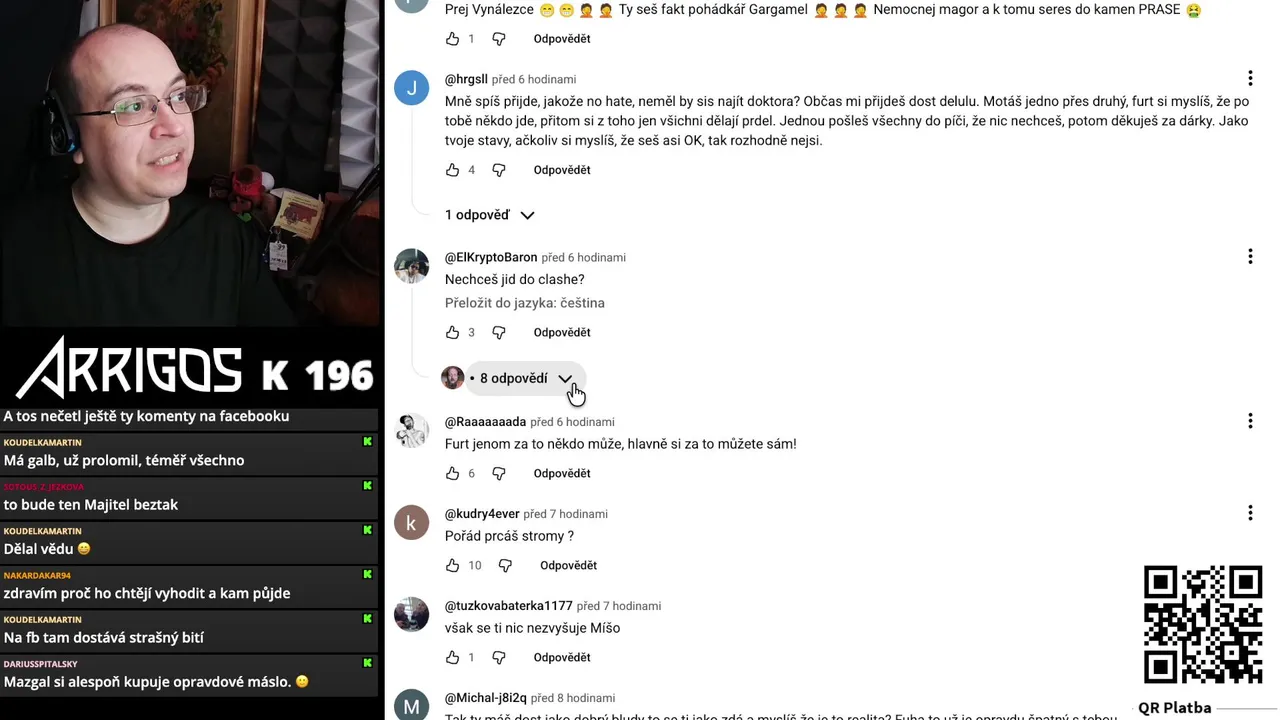Open options menu on @Raaaaaaada comment

(1250, 421)
